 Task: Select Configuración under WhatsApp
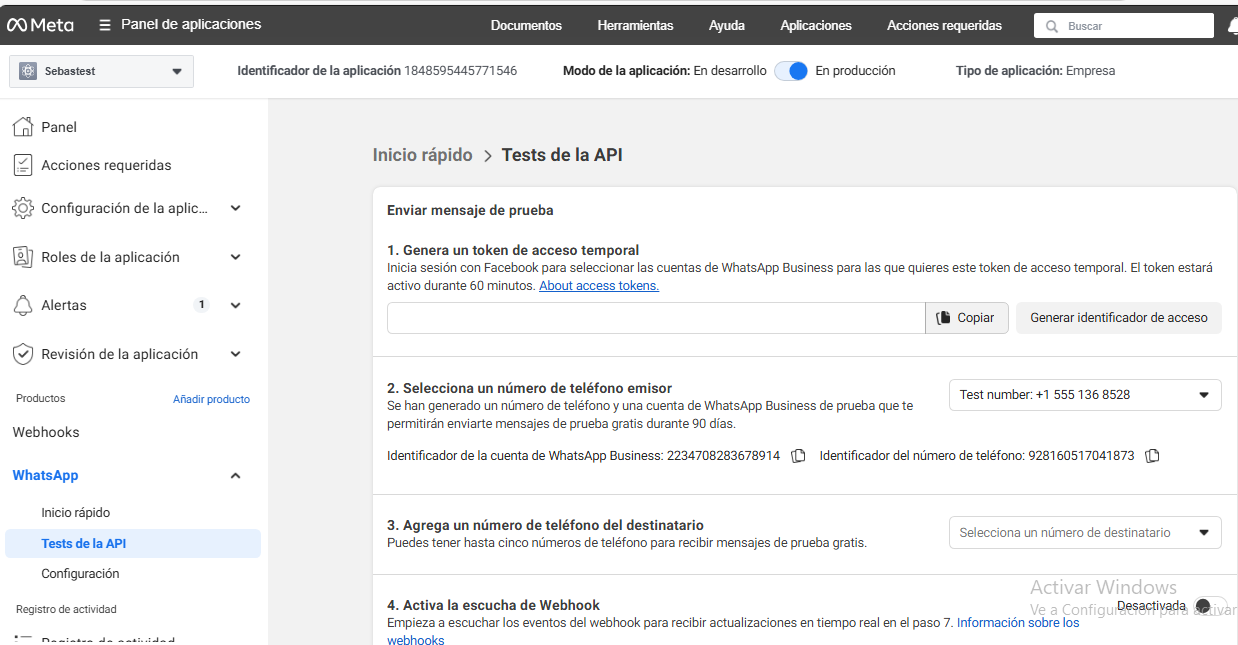pyautogui.click(x=80, y=574)
